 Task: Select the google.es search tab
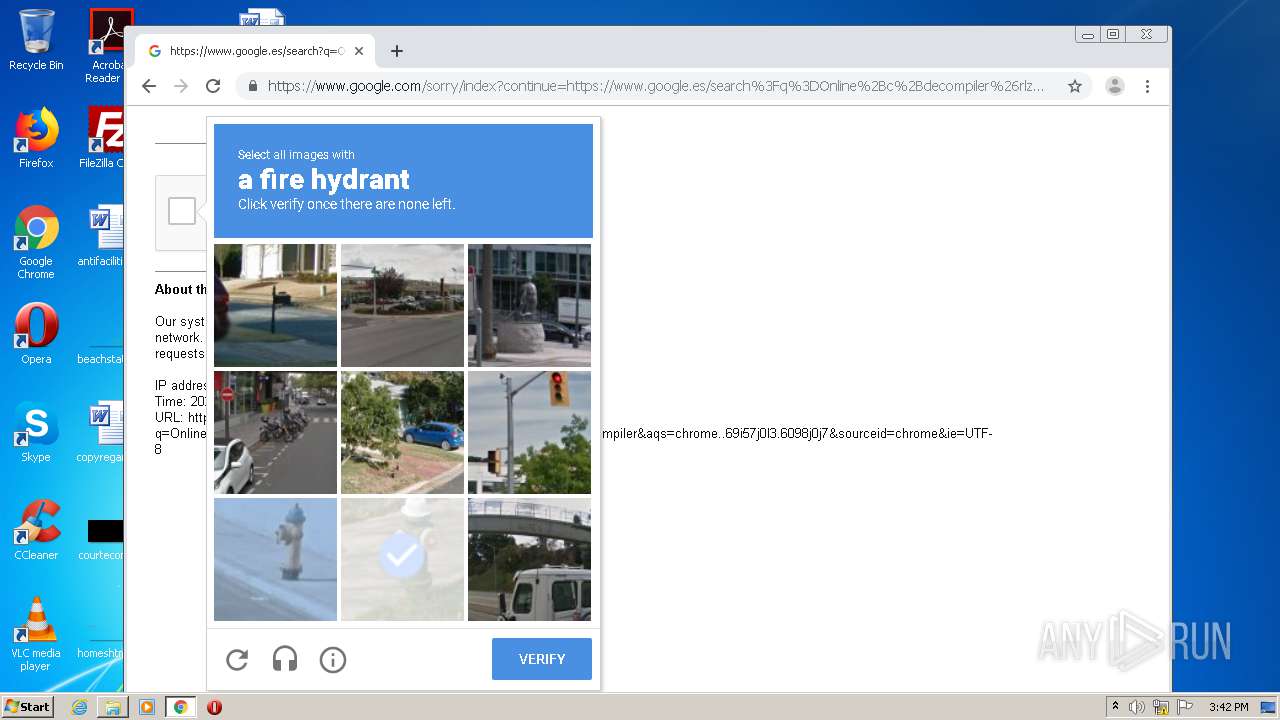[x=256, y=51]
